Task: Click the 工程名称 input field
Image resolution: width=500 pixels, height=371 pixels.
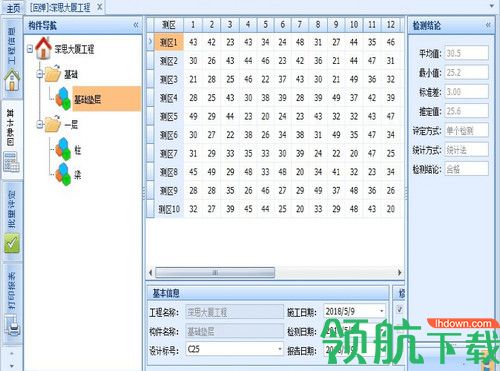Action: click(234, 312)
